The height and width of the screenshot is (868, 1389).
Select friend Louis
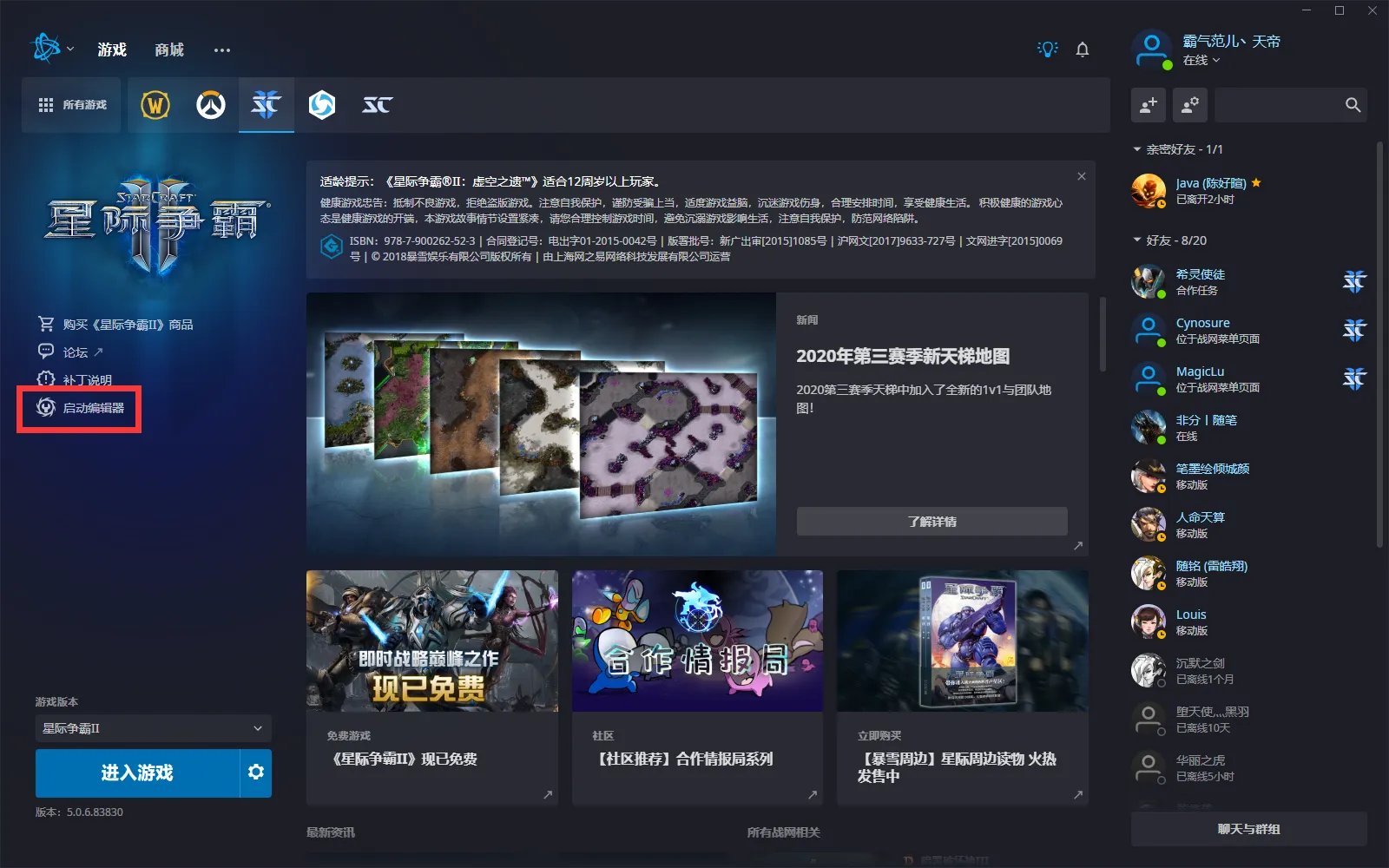coord(1247,622)
